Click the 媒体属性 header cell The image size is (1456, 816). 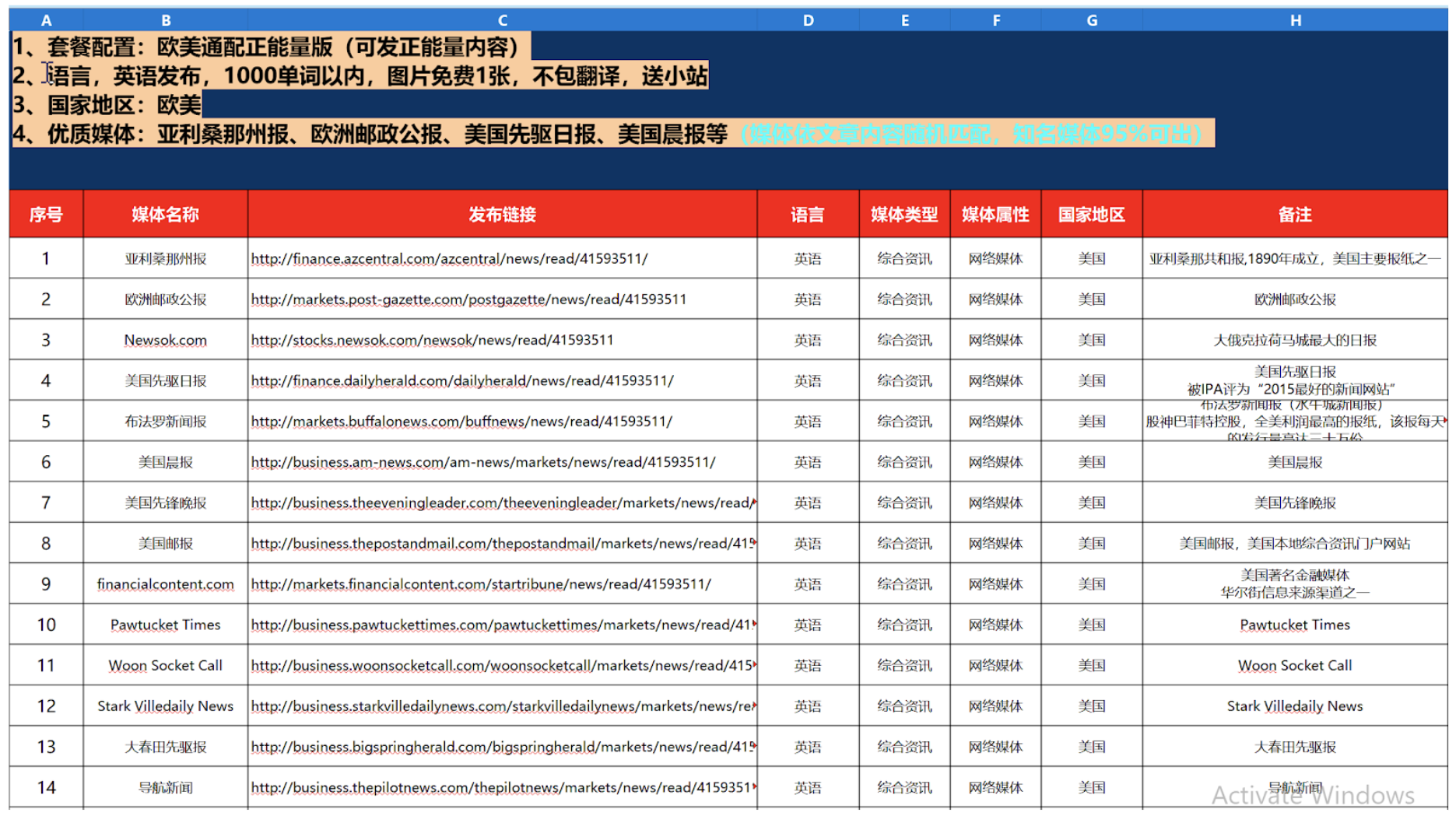click(x=996, y=214)
